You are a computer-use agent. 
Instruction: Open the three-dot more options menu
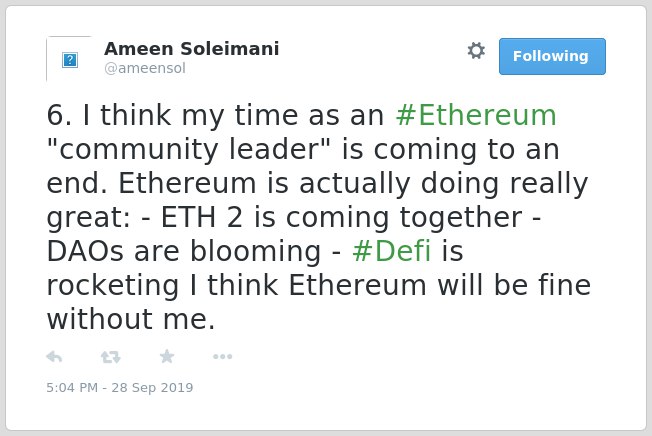(222, 356)
